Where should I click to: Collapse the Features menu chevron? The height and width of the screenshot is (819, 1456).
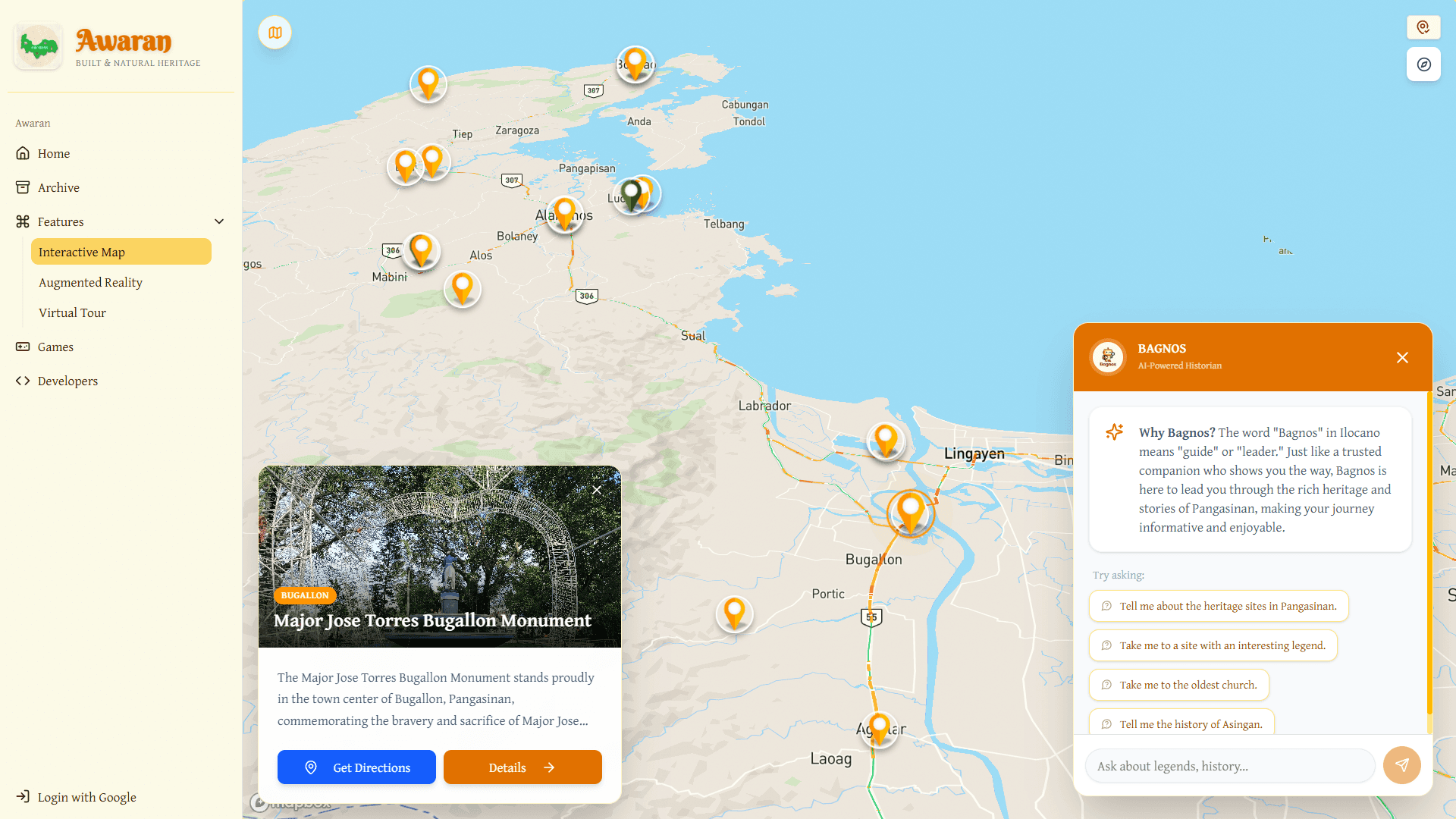click(219, 221)
